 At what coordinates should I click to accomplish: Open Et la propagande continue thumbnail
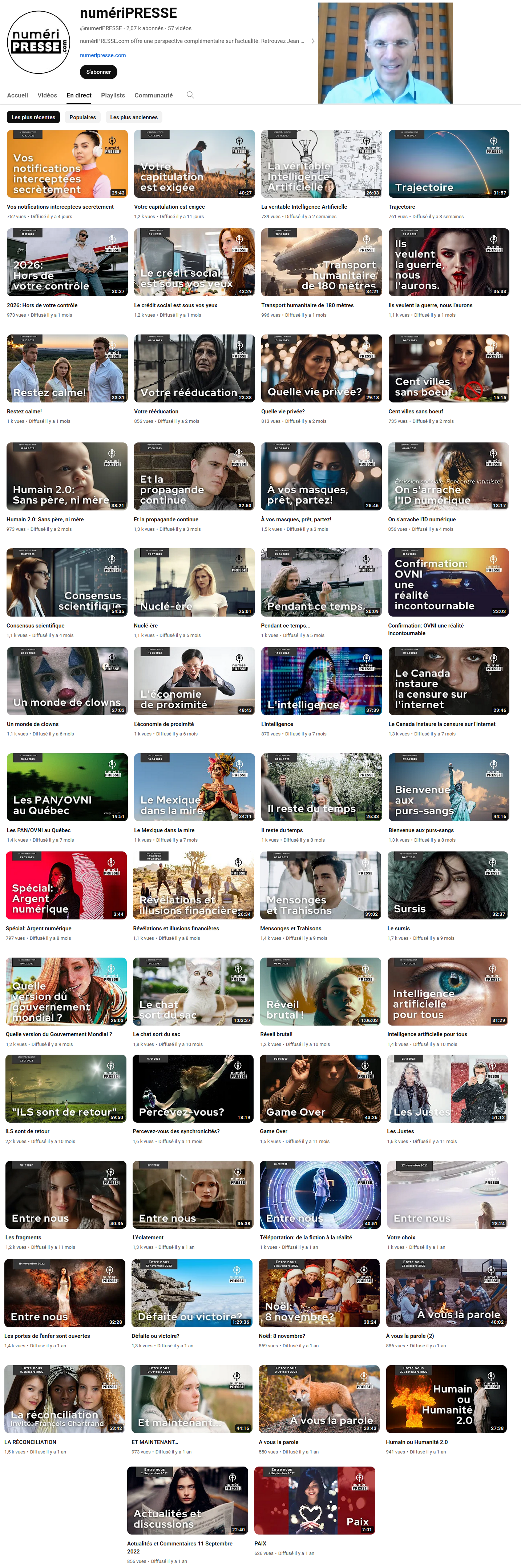194,477
